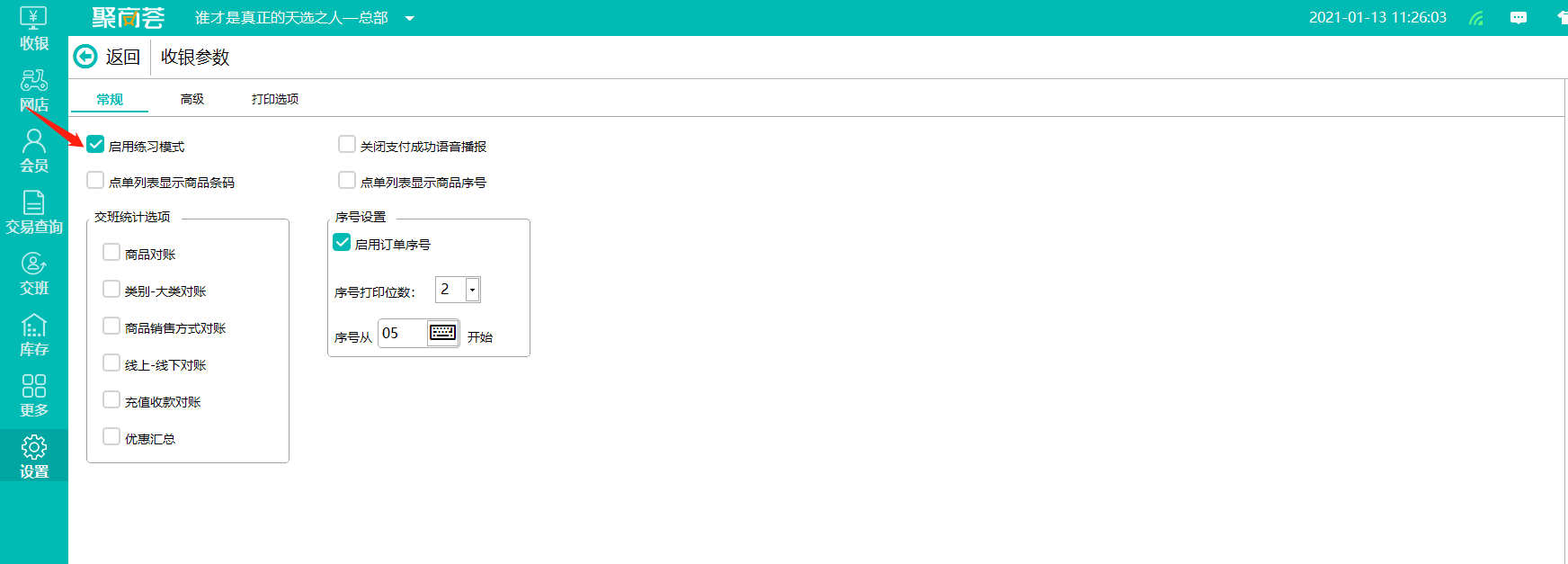
Task: Open the 收银 cashier icon in sidebar
Action: (33, 29)
